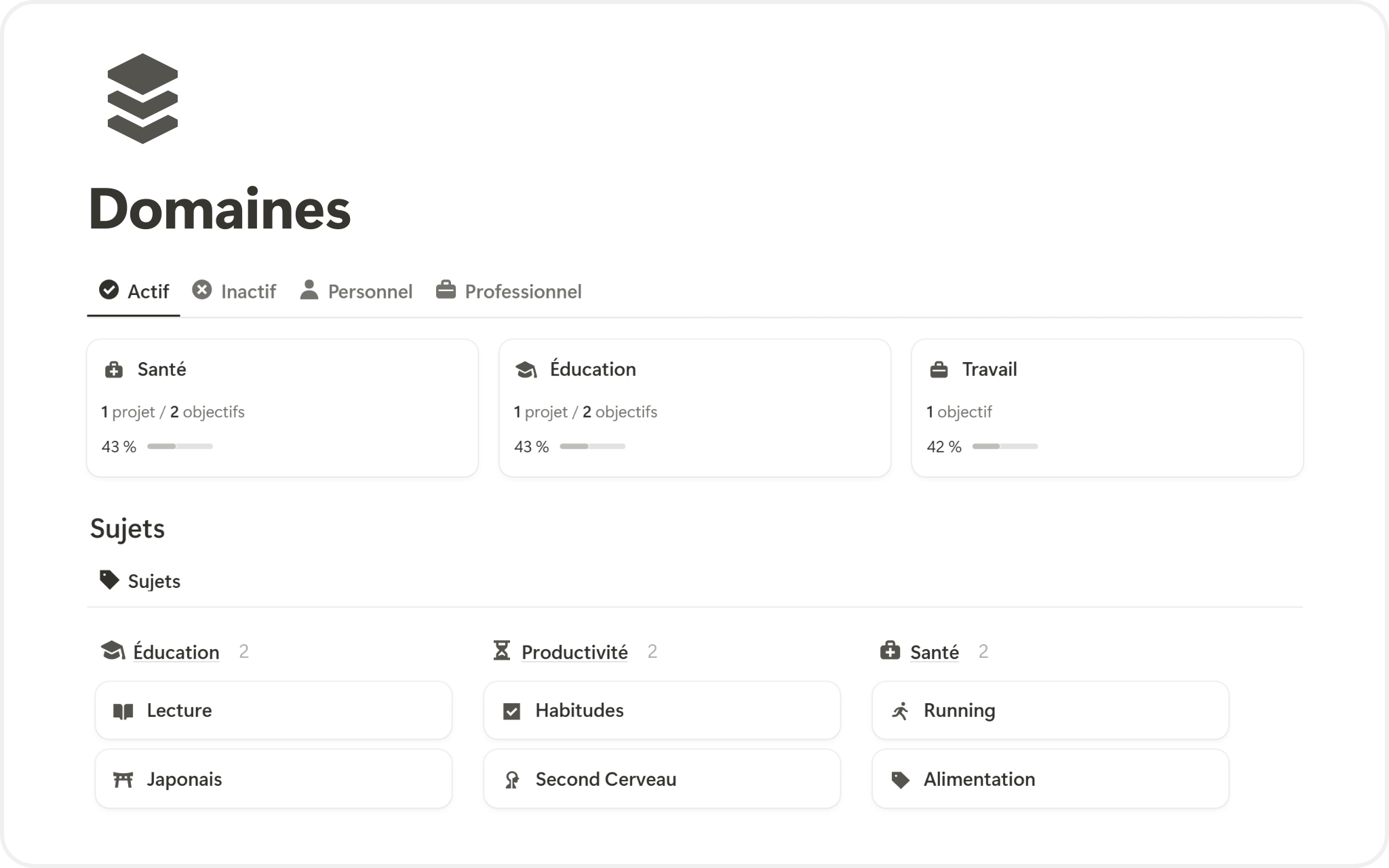The height and width of the screenshot is (868, 1389).
Task: Open the Éducation group heading link
Action: click(176, 652)
